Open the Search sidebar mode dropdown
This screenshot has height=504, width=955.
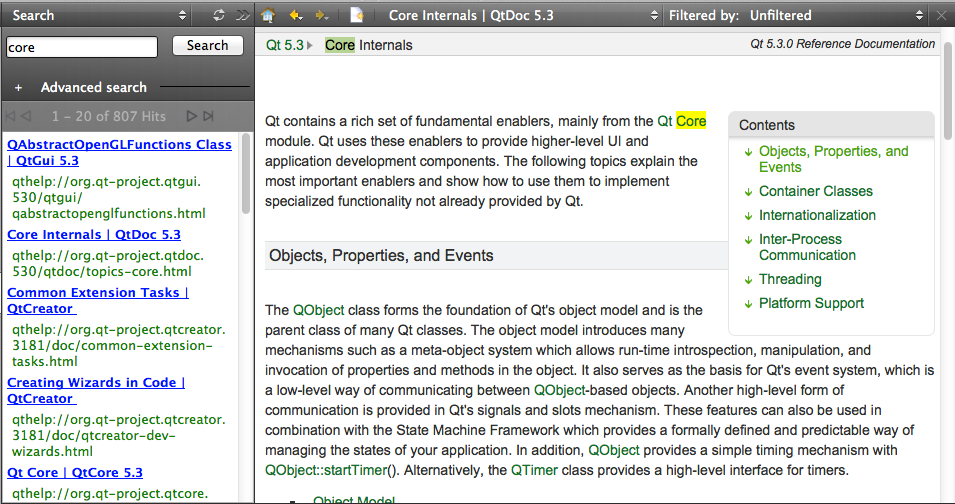click(x=181, y=15)
